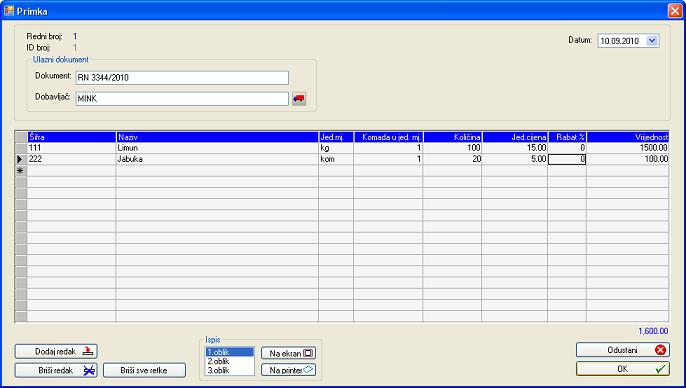Click the Vrijednost column header
Screen dimensions: 686x388
click(x=628, y=137)
